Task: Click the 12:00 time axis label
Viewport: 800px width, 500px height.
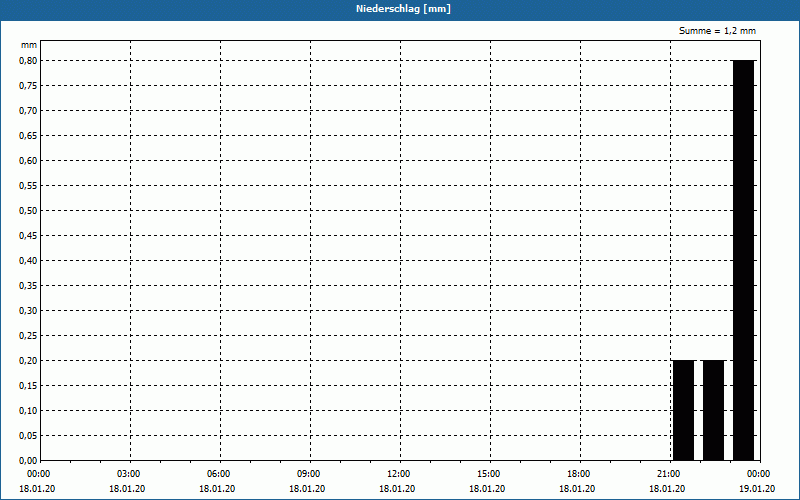Action: [x=398, y=474]
